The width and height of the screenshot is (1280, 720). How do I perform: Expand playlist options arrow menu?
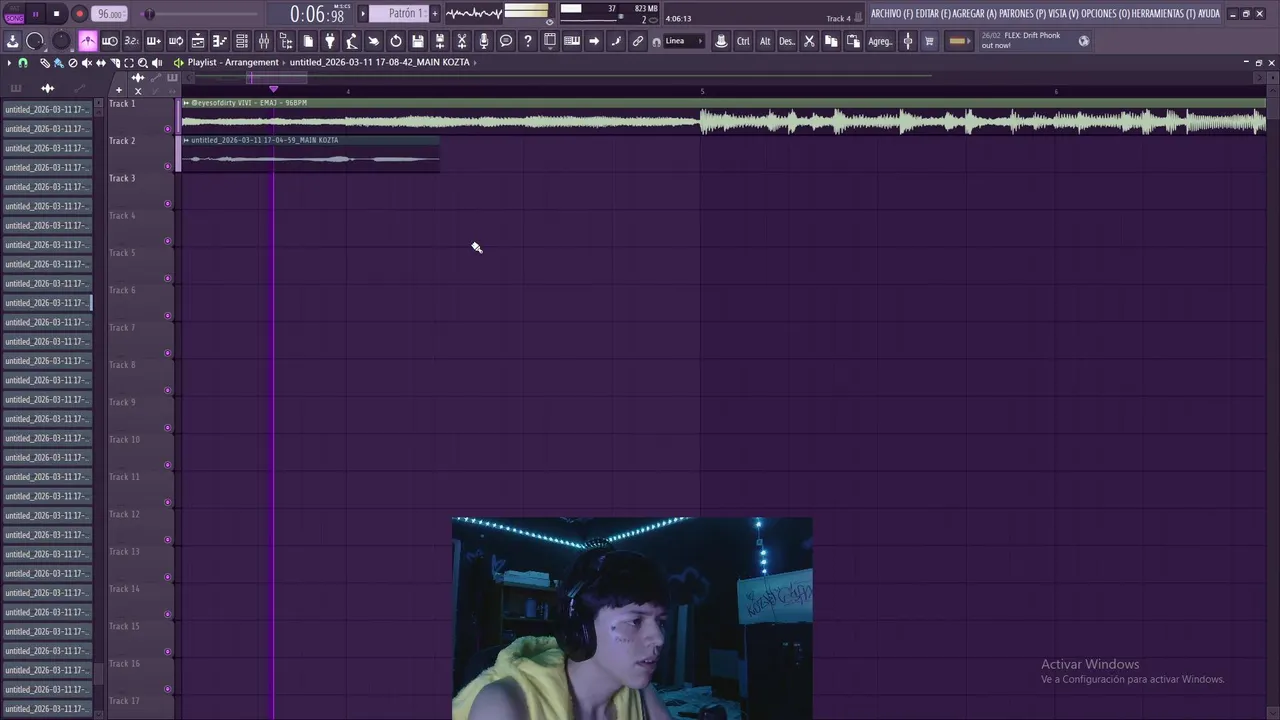click(x=9, y=63)
